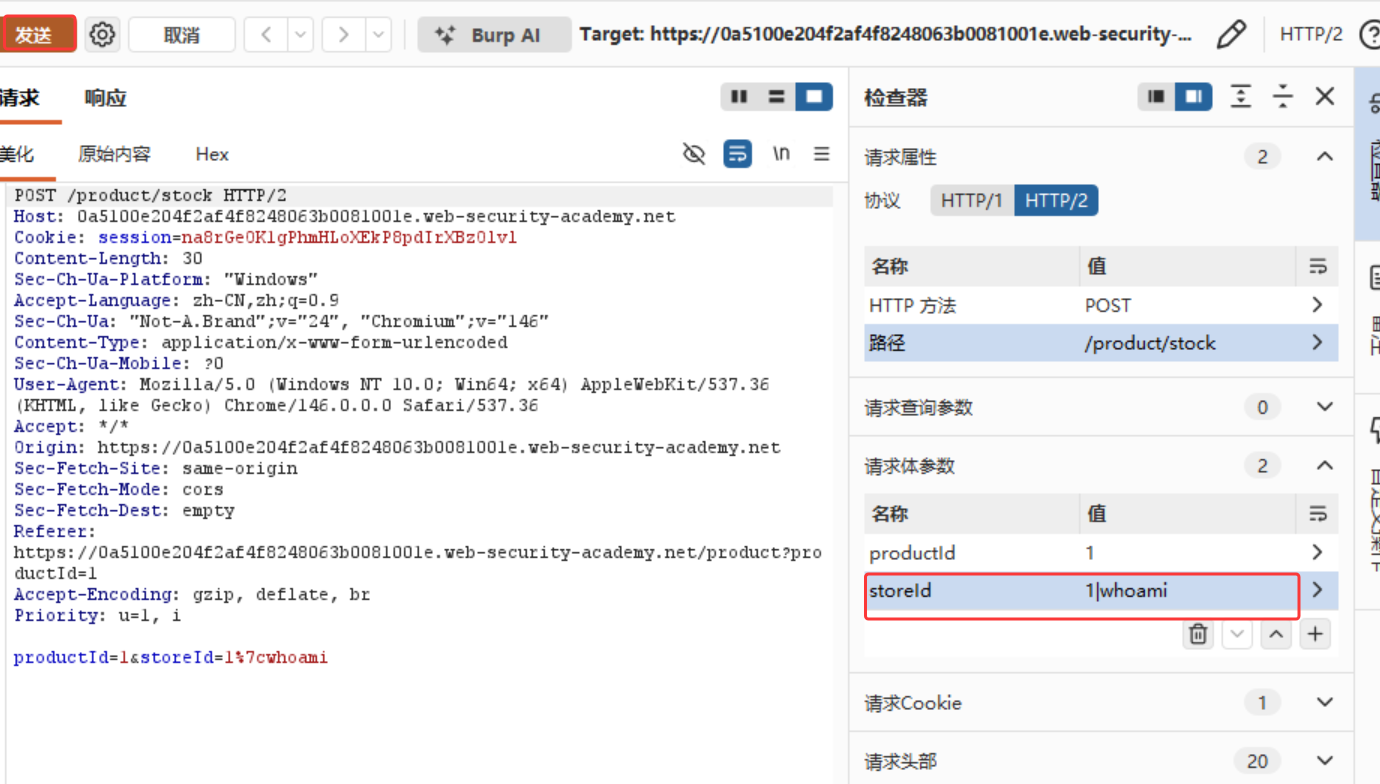The width and height of the screenshot is (1380, 784).
Task: Collapse the 请求体参数 section
Action: tap(1325, 465)
